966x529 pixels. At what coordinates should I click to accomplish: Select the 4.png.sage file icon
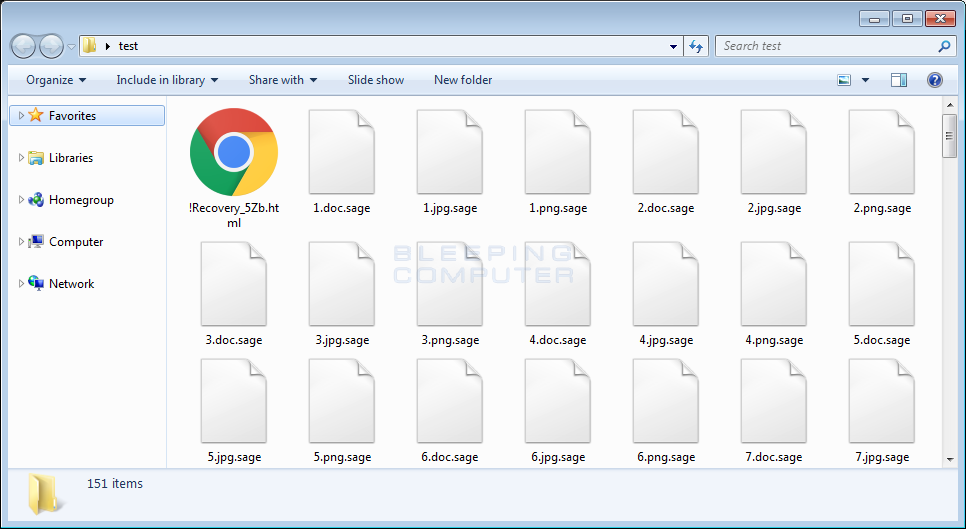pos(774,284)
